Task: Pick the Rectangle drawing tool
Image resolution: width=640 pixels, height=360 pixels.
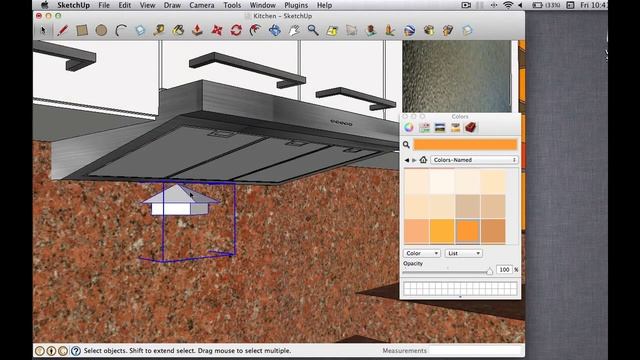Action: 82,30
